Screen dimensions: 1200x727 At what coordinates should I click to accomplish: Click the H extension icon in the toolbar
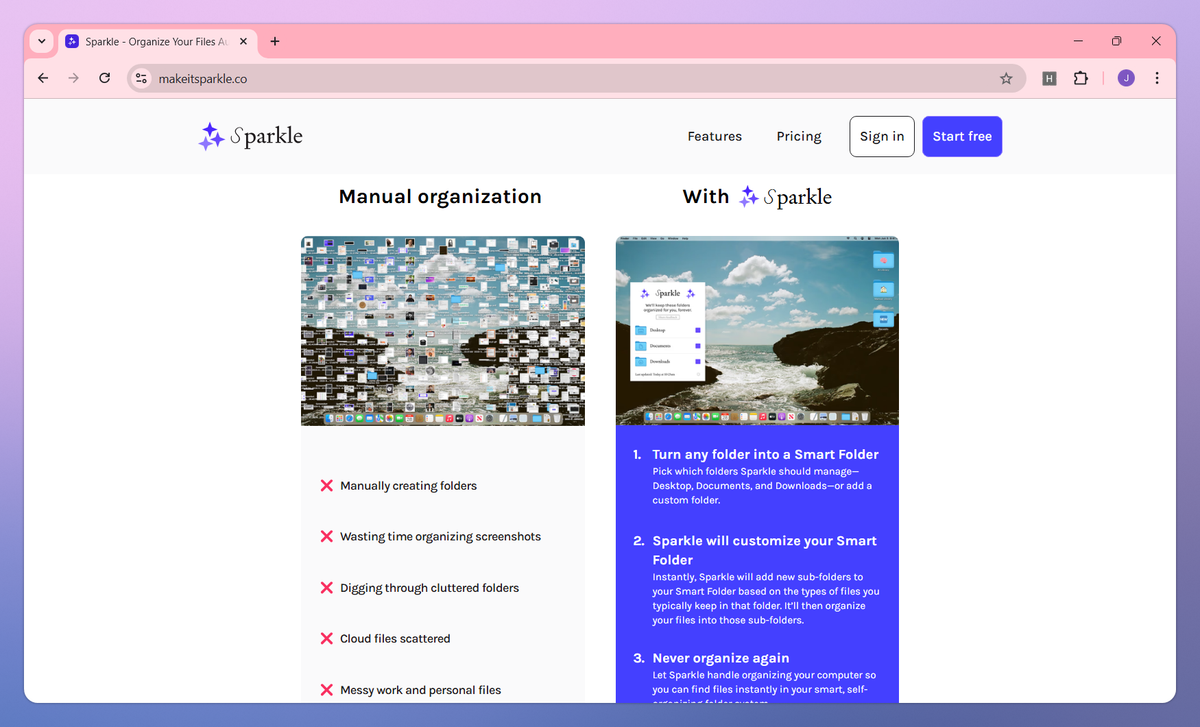point(1049,78)
